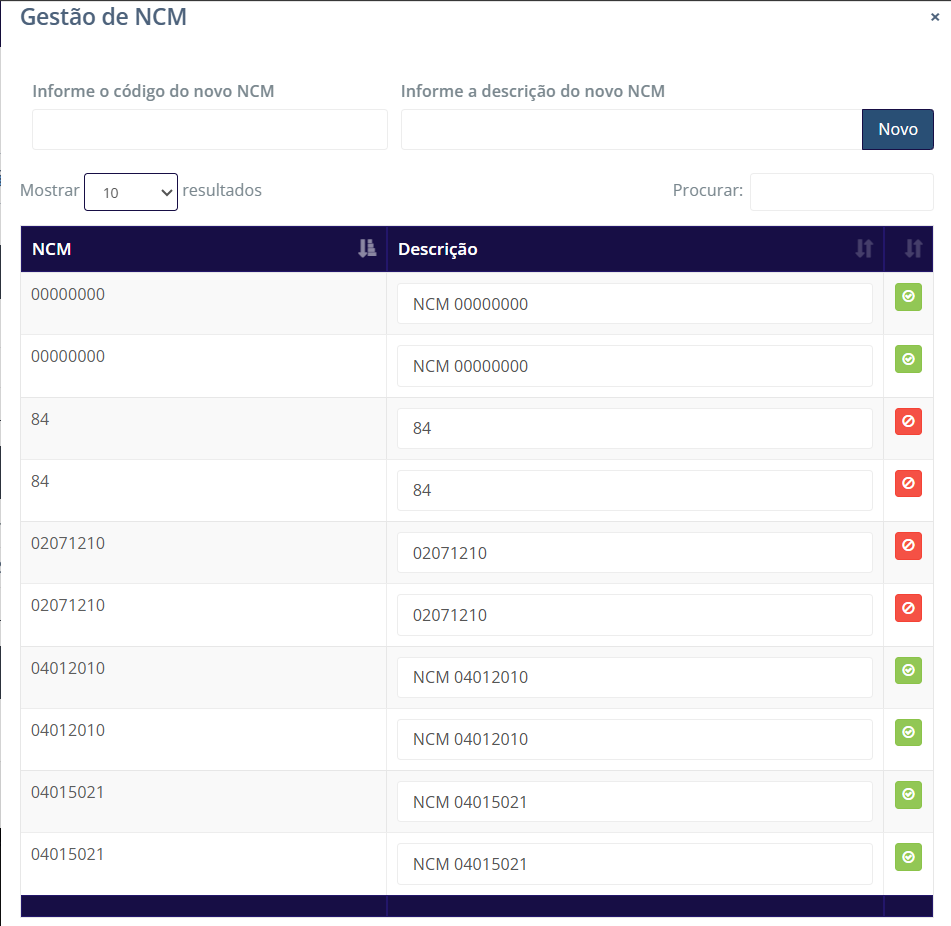Open the Mostrar results count dropdown
This screenshot has height=926, width=951.
[x=131, y=192]
